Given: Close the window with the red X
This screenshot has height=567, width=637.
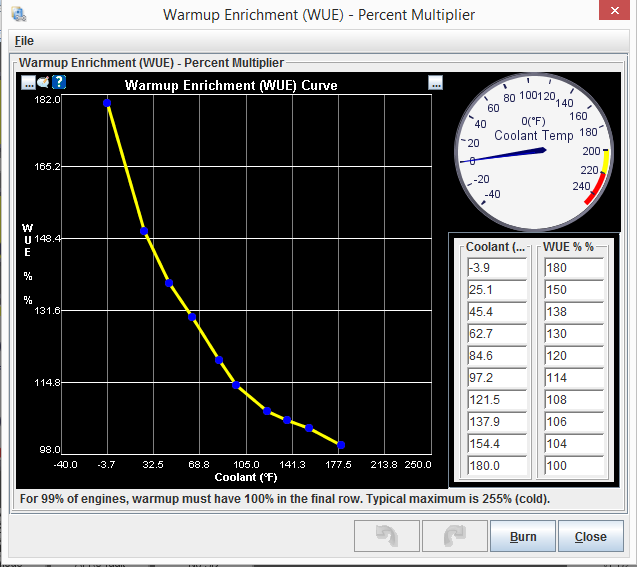Looking at the screenshot, I should 615,10.
